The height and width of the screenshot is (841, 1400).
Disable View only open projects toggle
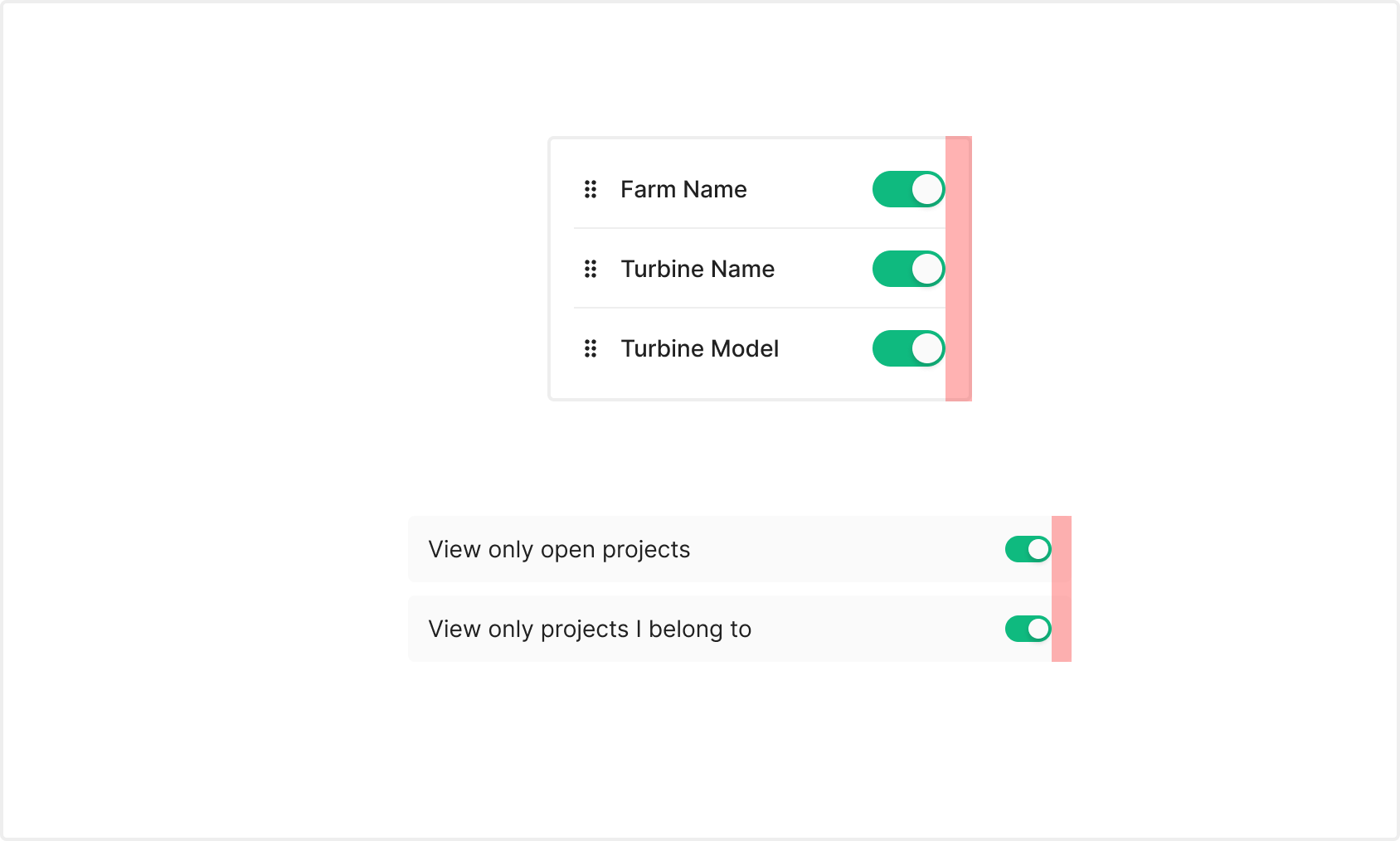click(x=1028, y=549)
